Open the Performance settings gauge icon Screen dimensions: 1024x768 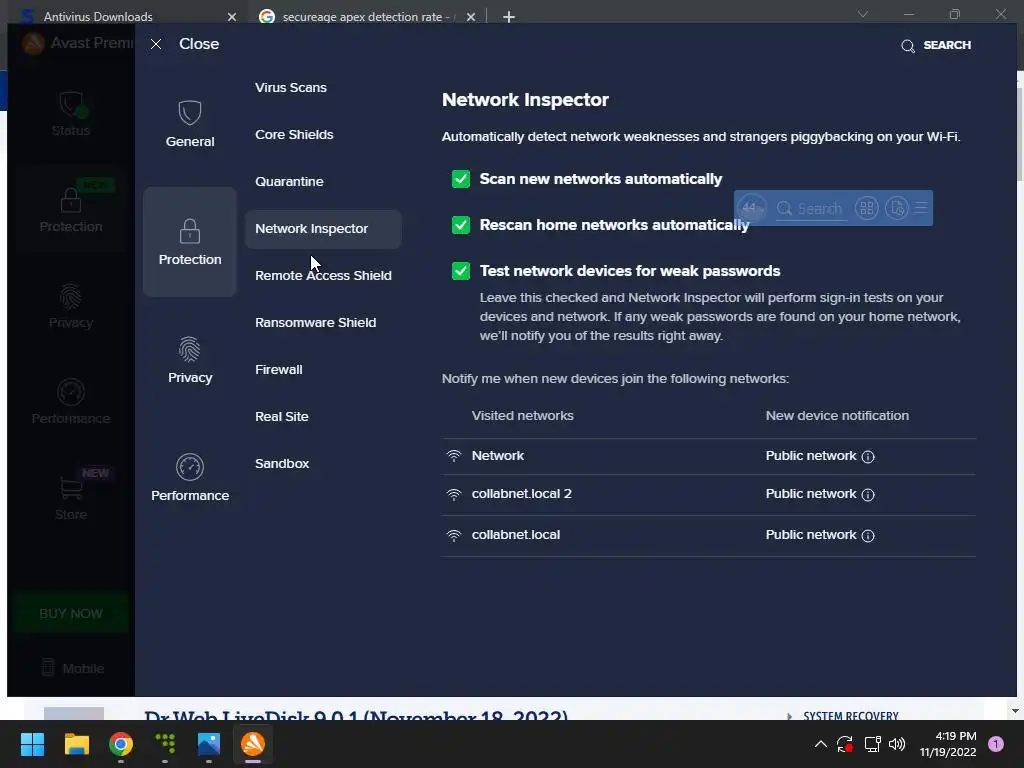tap(189, 467)
